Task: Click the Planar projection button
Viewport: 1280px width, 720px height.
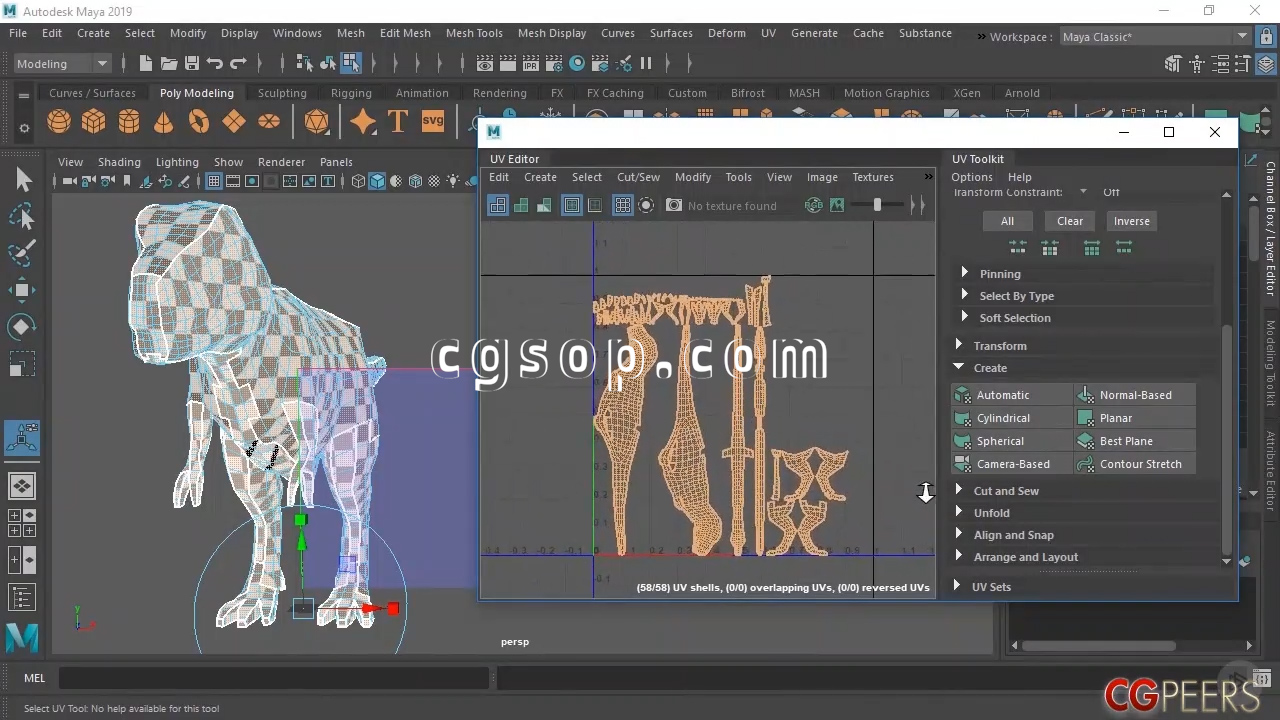Action: [x=1116, y=418]
